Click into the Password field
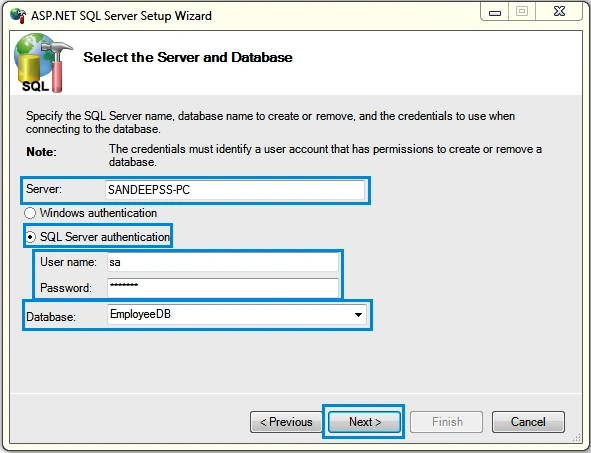Image resolution: width=591 pixels, height=453 pixels. point(223,288)
